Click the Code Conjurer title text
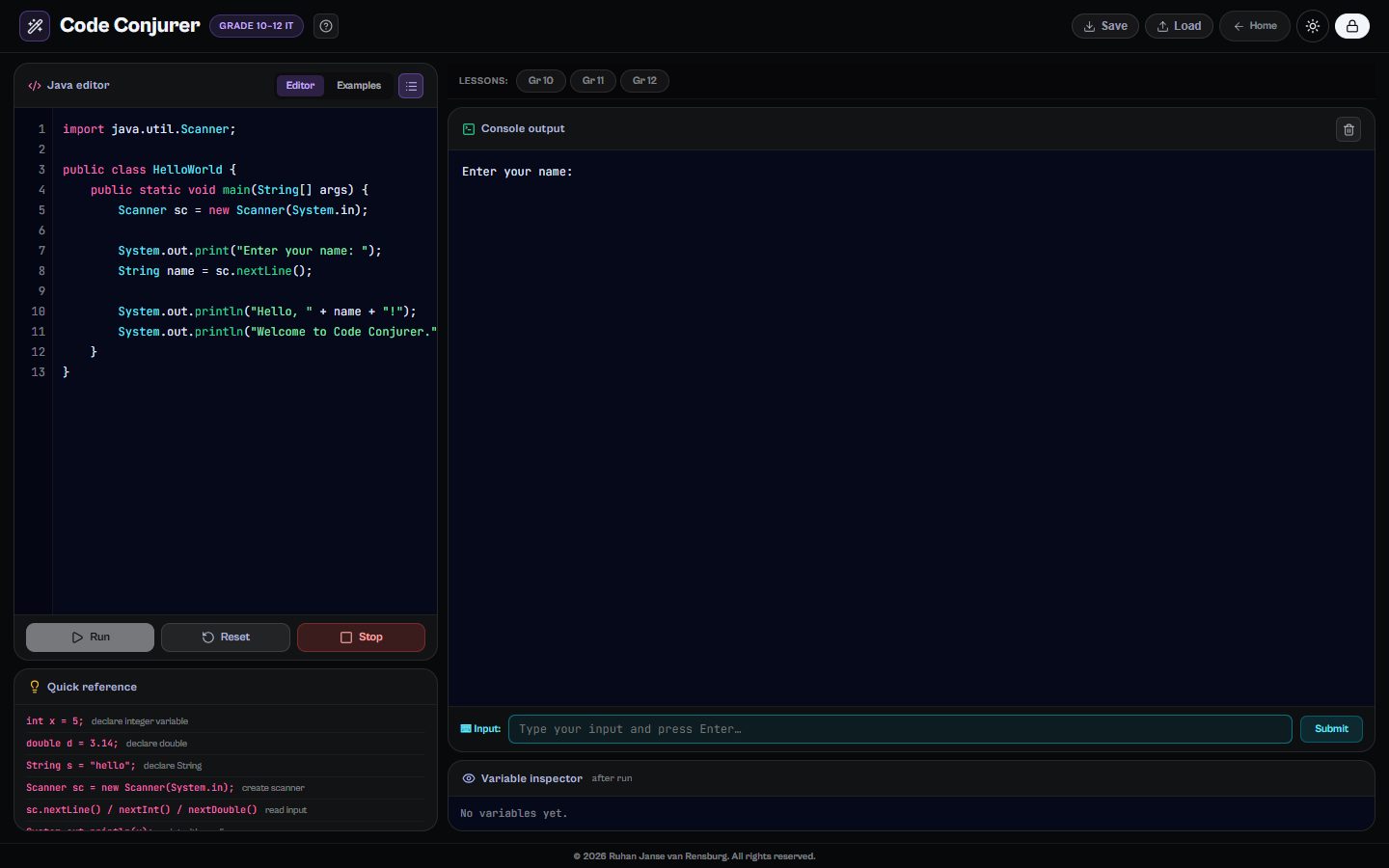This screenshot has width=1389, height=868. coord(130,26)
